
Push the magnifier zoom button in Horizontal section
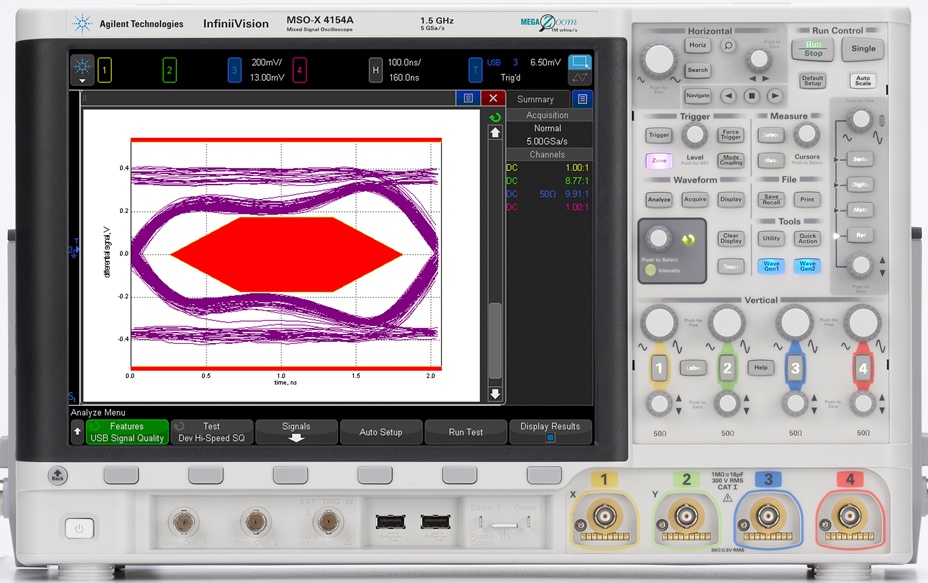pos(729,46)
